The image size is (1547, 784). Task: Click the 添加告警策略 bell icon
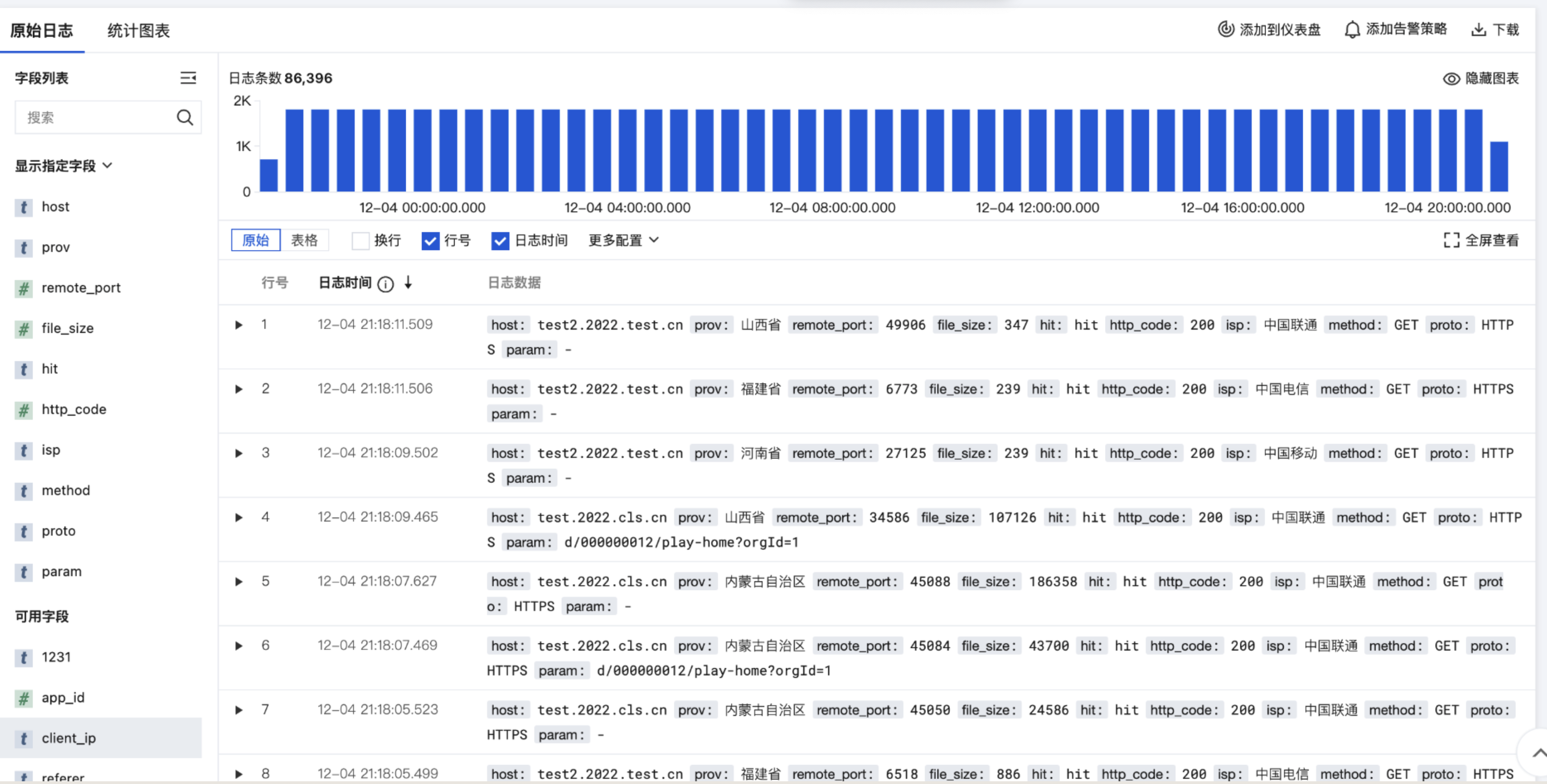(x=1352, y=29)
